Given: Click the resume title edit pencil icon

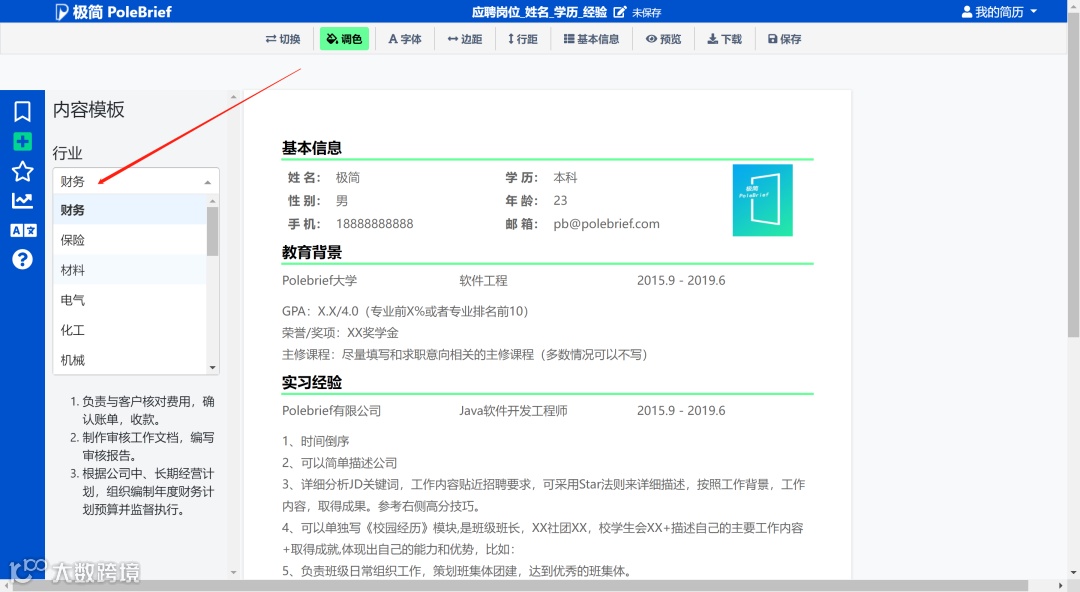Looking at the screenshot, I should [x=619, y=12].
